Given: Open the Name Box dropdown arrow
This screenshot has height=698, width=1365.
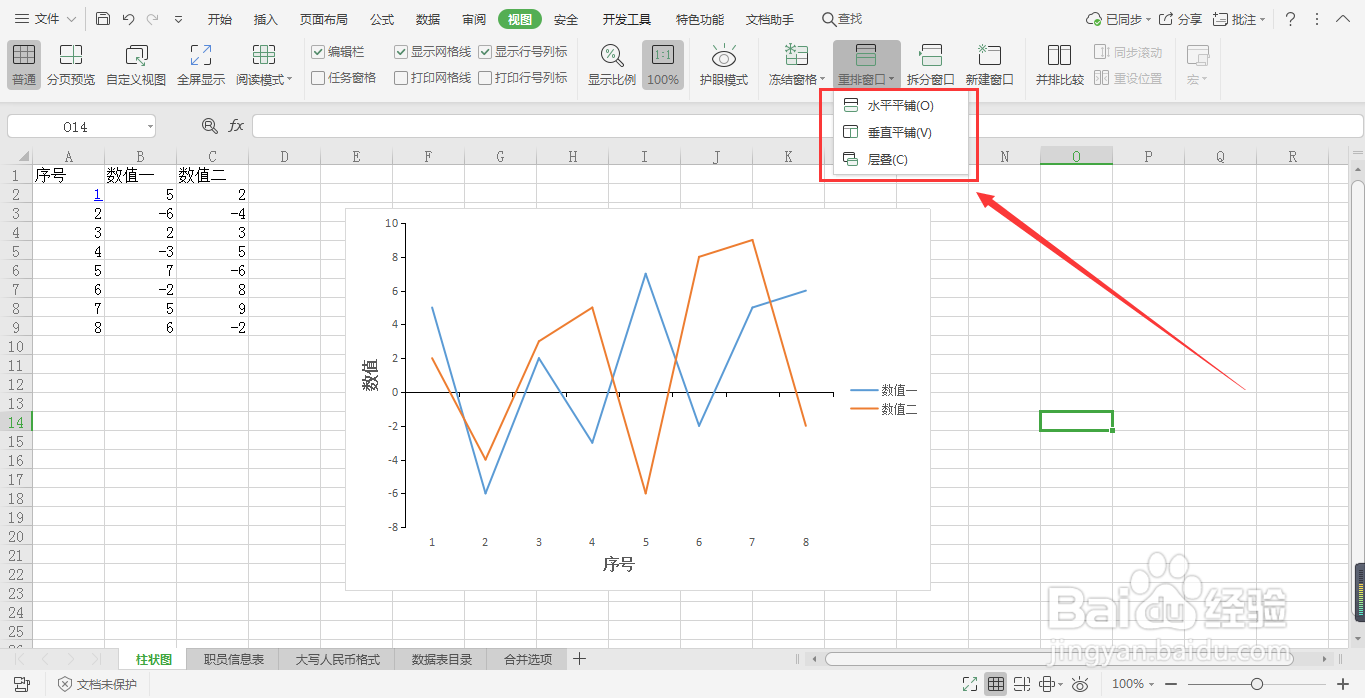Looking at the screenshot, I should [x=150, y=125].
